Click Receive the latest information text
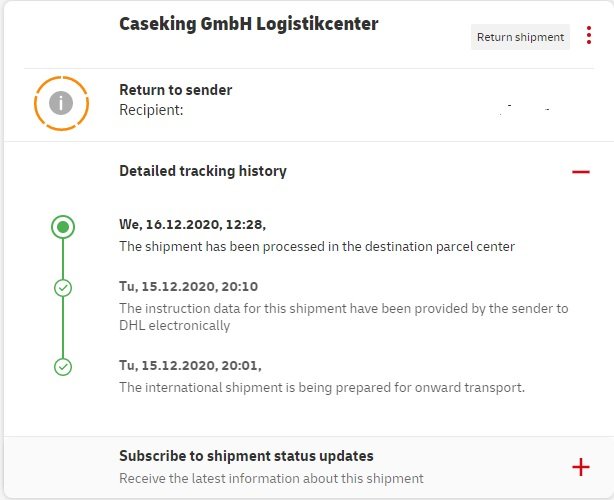Viewport: 614px width, 500px height. coord(271,478)
